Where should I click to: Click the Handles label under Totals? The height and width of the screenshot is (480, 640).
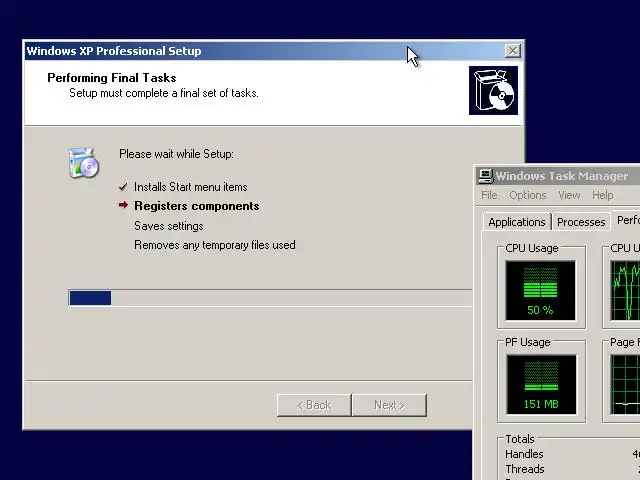pos(524,454)
